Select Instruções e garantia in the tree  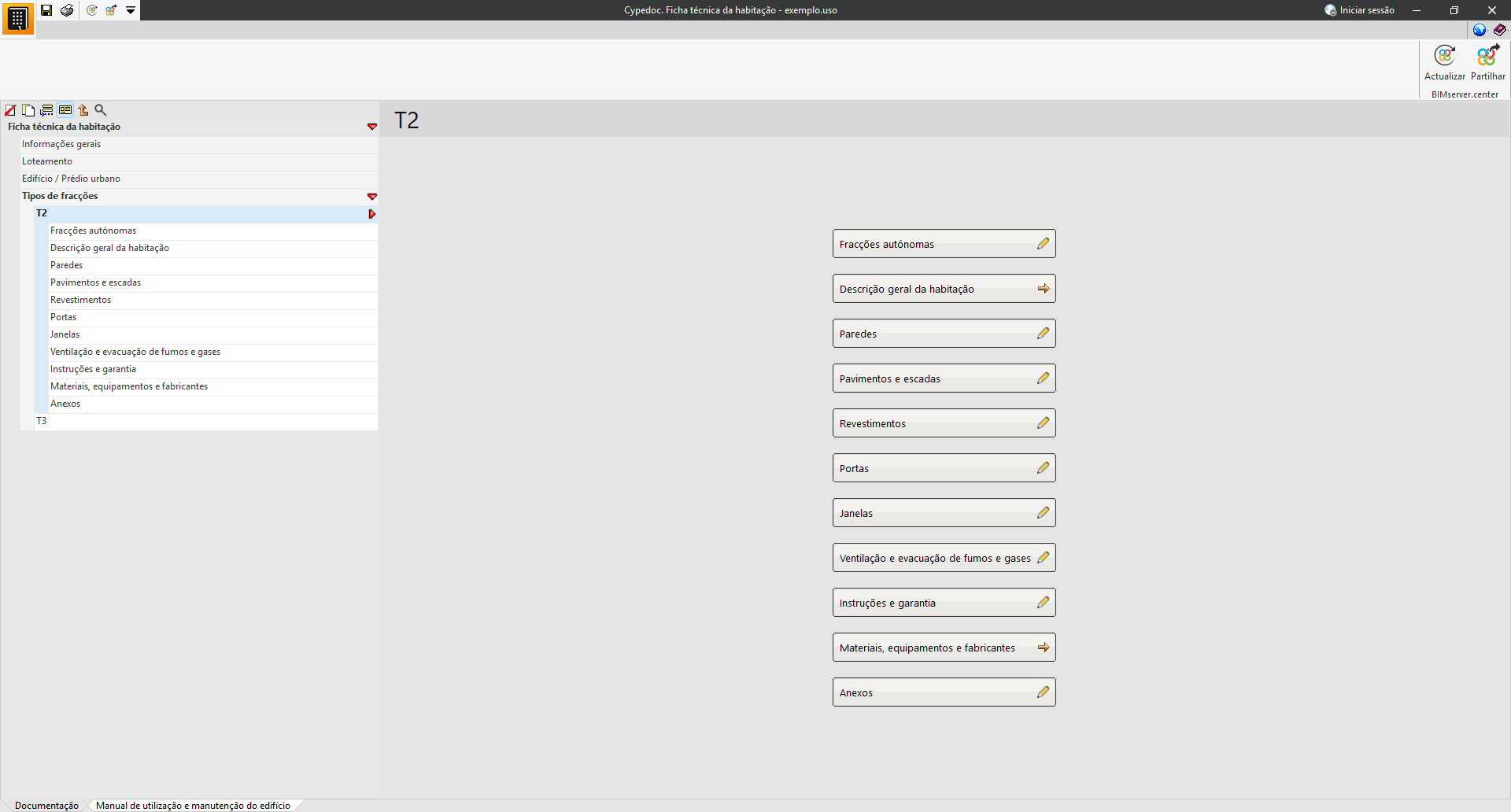point(213,369)
